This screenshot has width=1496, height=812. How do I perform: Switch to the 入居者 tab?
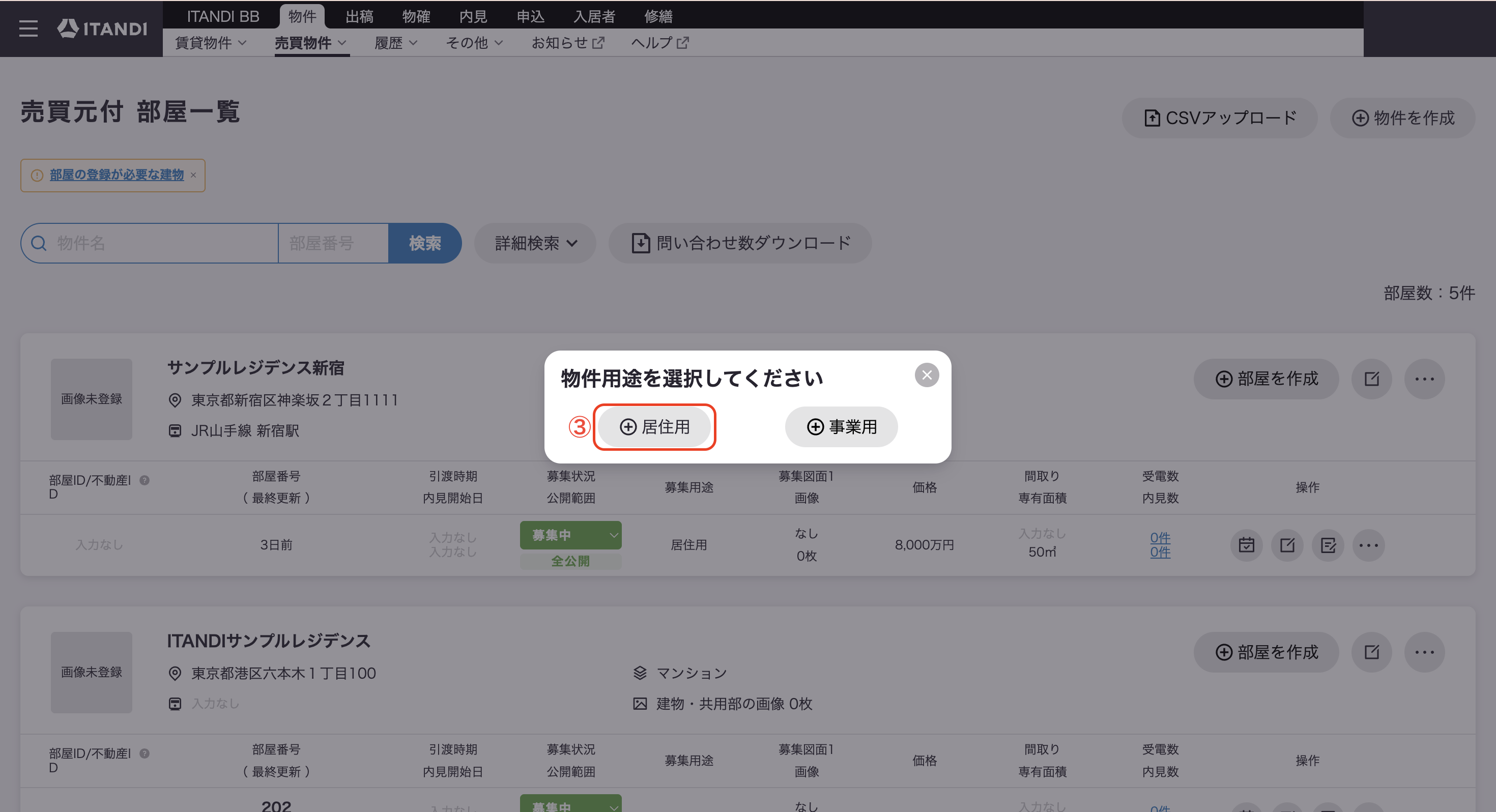coord(594,16)
